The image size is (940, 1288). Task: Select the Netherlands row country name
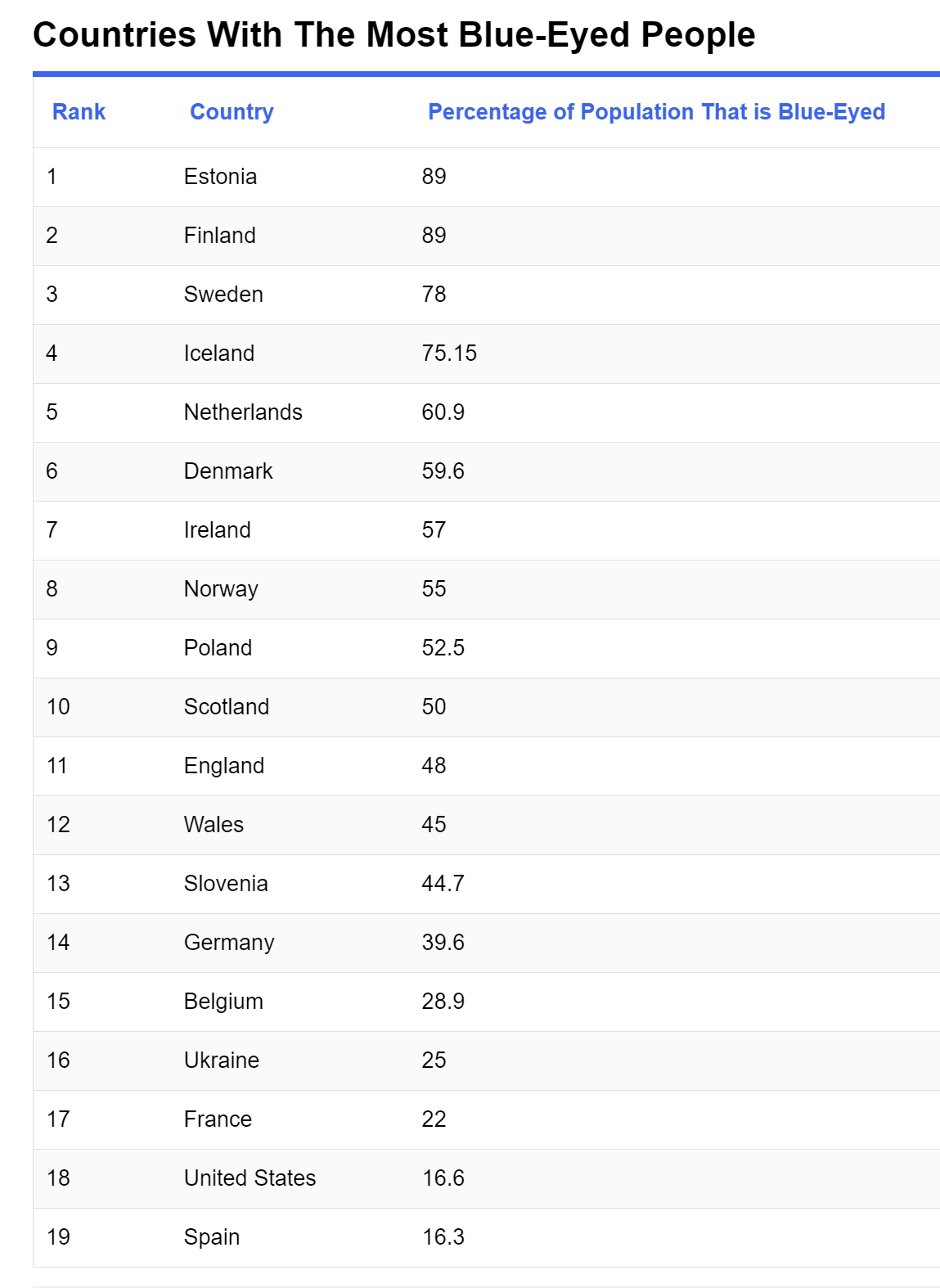[243, 412]
